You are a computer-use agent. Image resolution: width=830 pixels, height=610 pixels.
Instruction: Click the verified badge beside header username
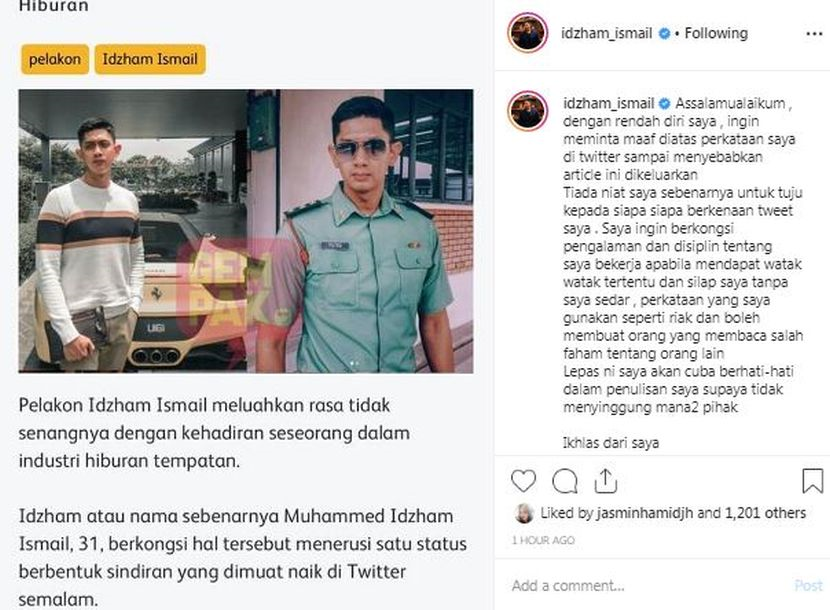(x=664, y=33)
